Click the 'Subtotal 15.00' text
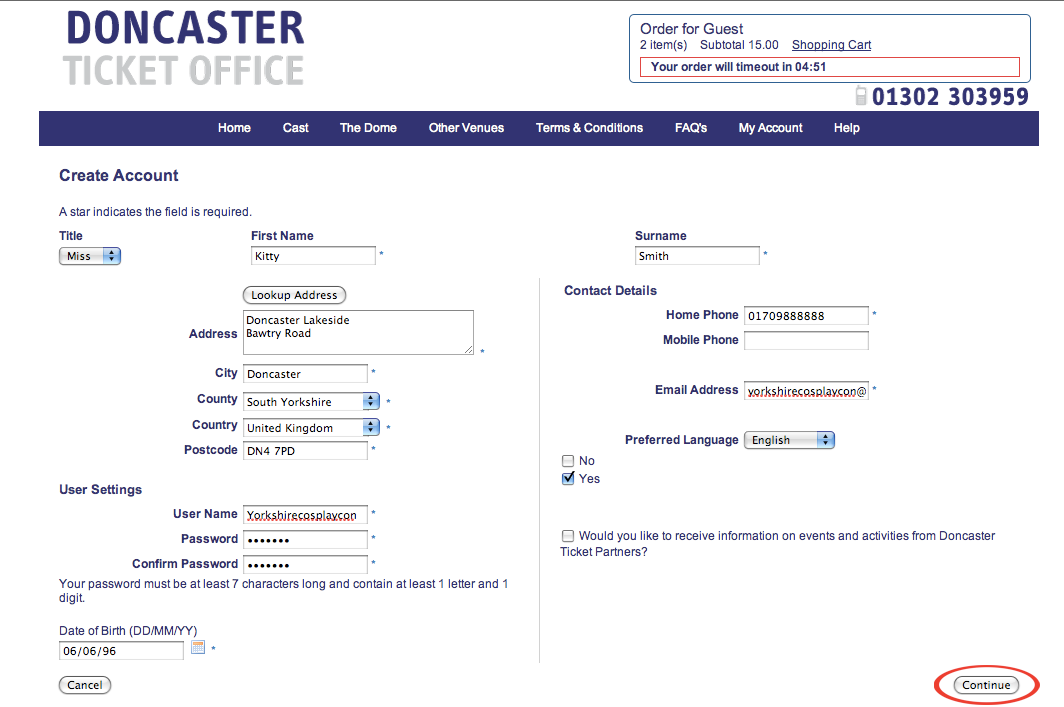This screenshot has width=1064, height=707. (x=739, y=45)
